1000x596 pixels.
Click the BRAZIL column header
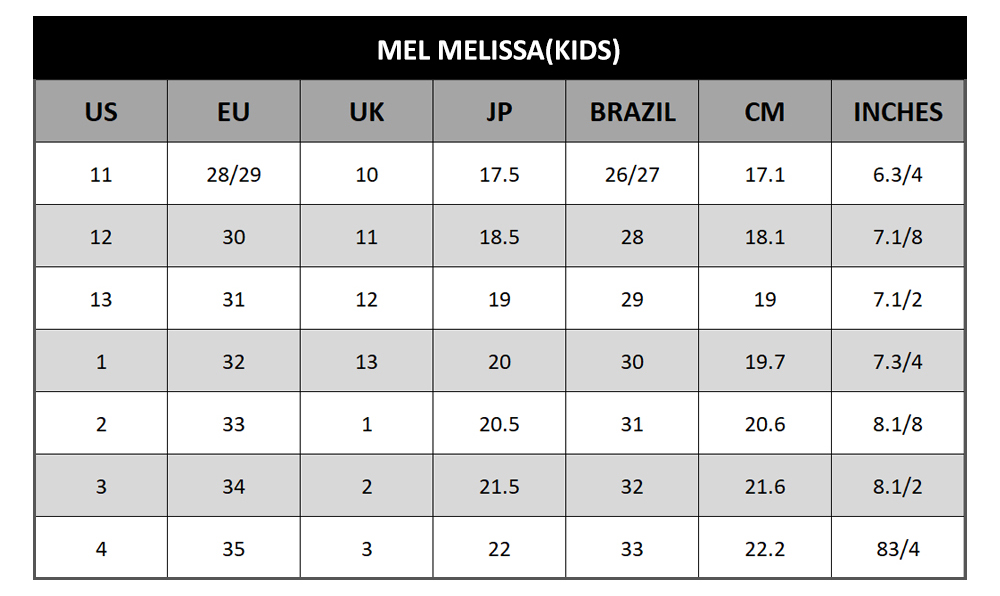coord(632,112)
